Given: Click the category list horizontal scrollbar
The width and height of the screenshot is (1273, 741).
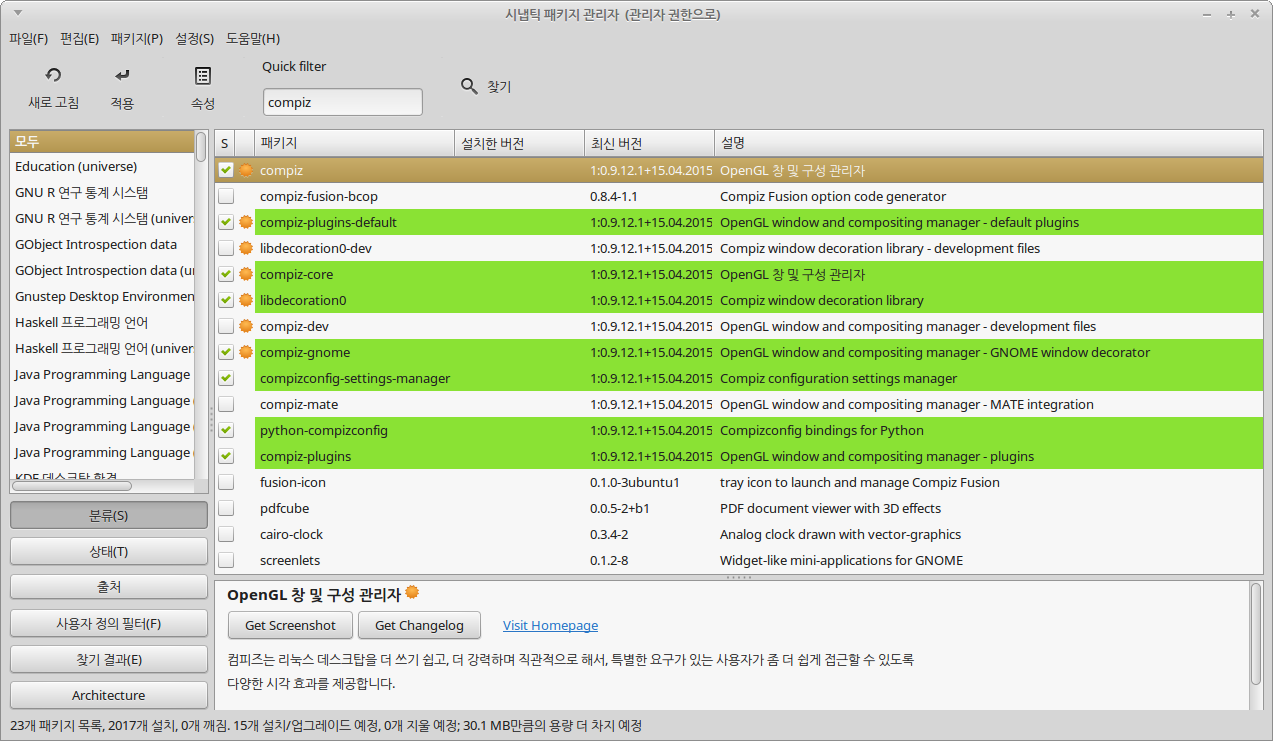Looking at the screenshot, I should 71,486.
